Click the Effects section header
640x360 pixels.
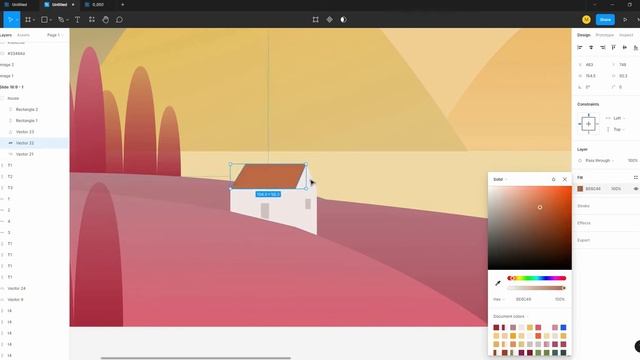click(x=584, y=223)
